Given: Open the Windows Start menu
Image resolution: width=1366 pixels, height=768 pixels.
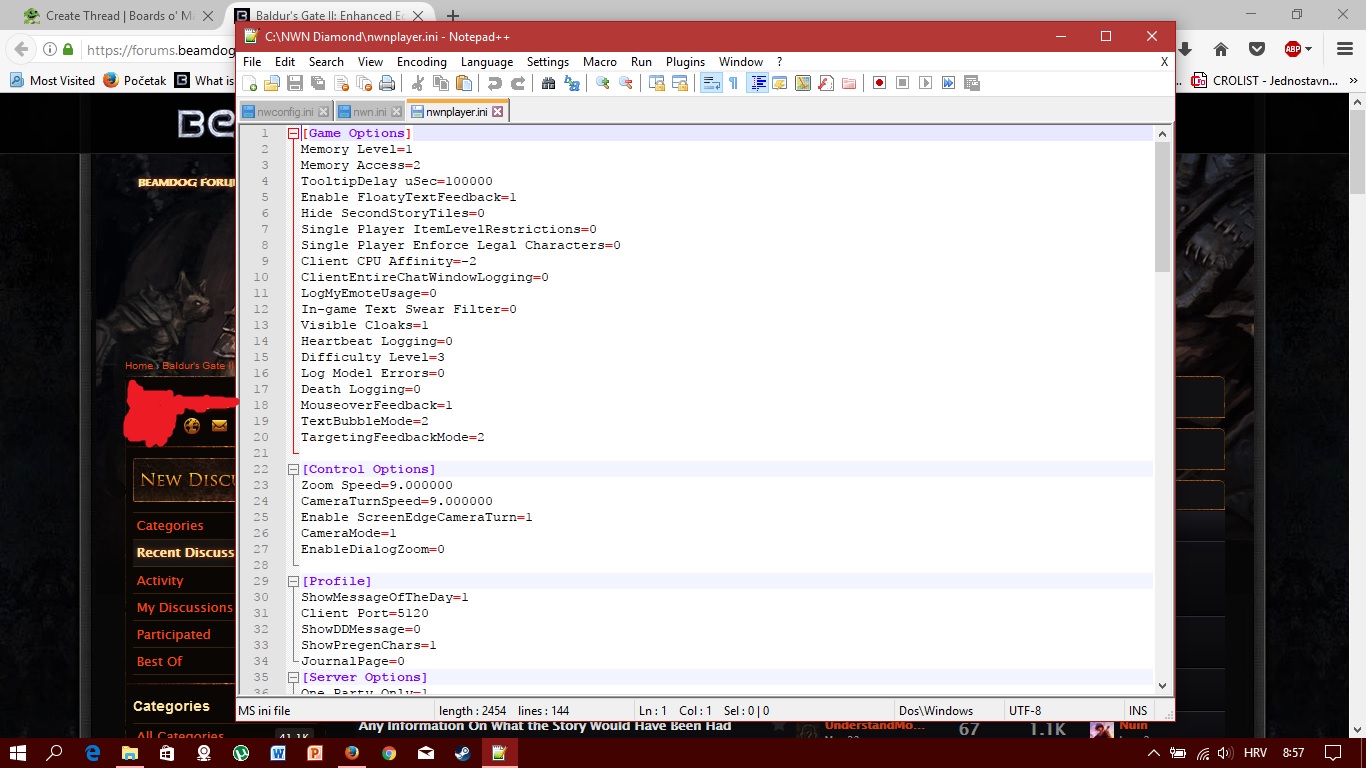Looking at the screenshot, I should click(x=18, y=752).
